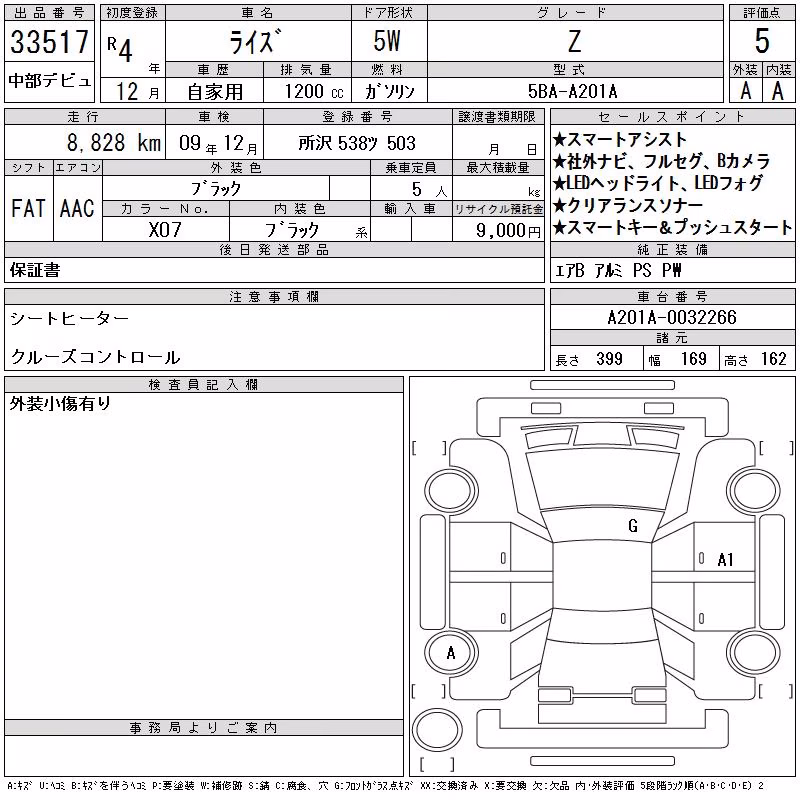Click the damage code legend at bottom
Screen dimensions: 800x800
(385, 786)
